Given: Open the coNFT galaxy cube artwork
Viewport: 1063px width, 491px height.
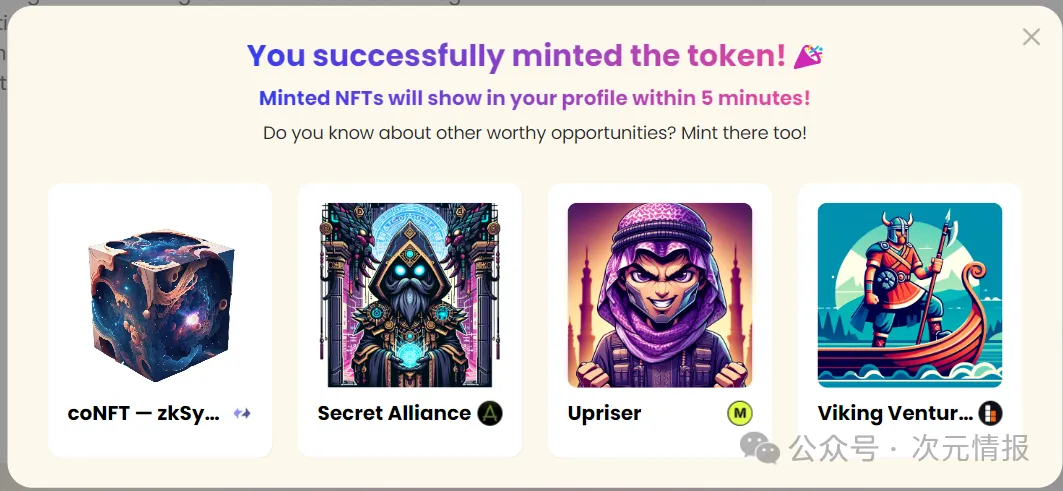Looking at the screenshot, I should coord(160,296).
